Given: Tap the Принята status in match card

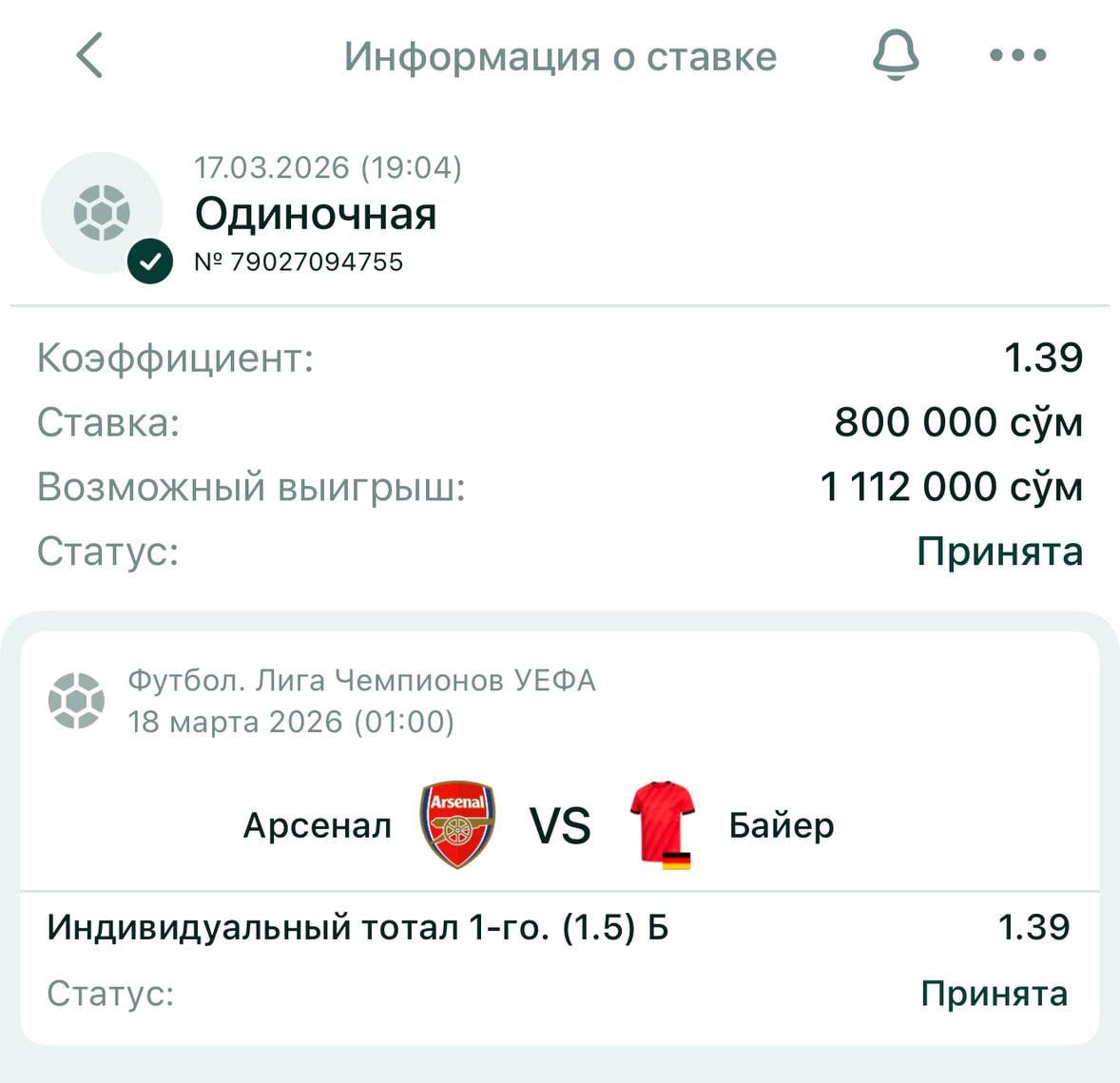Looking at the screenshot, I should (x=994, y=994).
